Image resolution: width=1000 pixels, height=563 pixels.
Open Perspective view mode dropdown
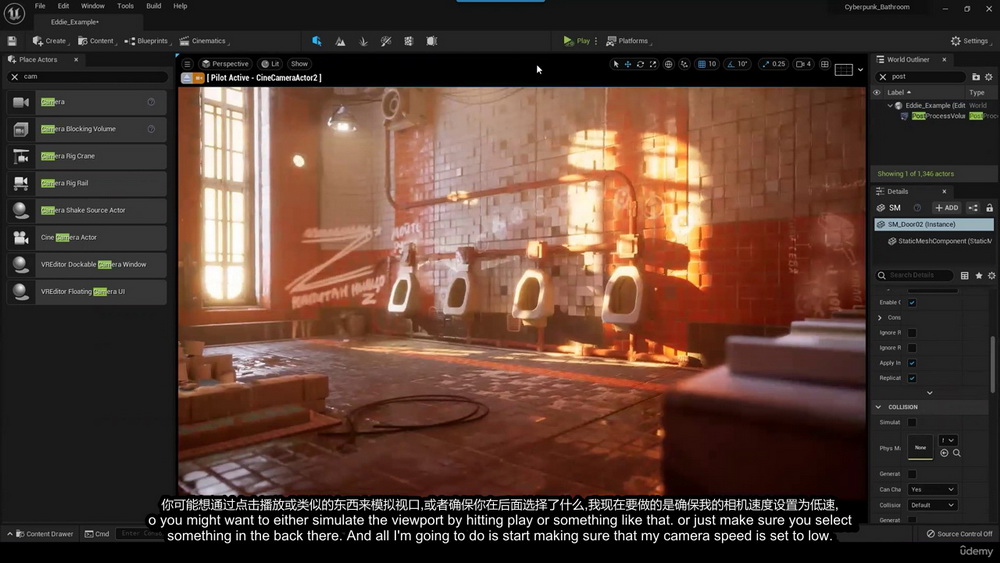tap(224, 64)
